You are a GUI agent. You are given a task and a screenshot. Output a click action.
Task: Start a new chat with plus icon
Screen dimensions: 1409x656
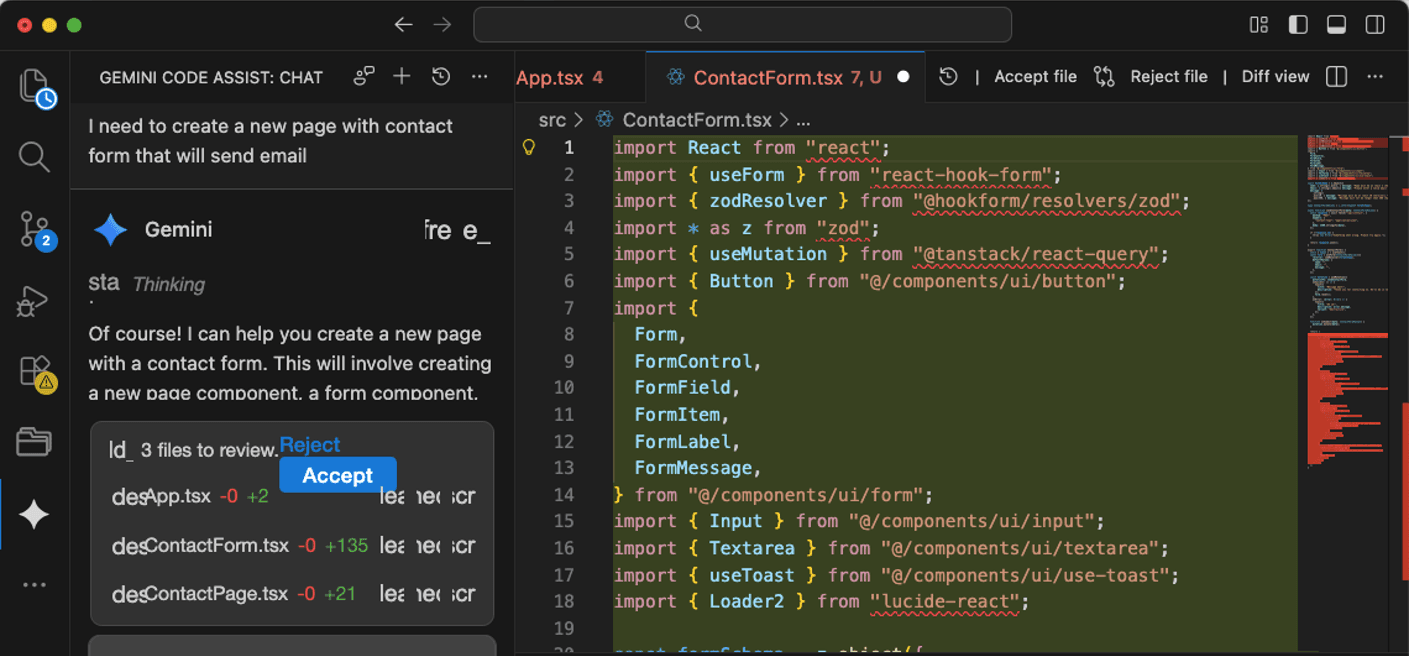(x=402, y=77)
